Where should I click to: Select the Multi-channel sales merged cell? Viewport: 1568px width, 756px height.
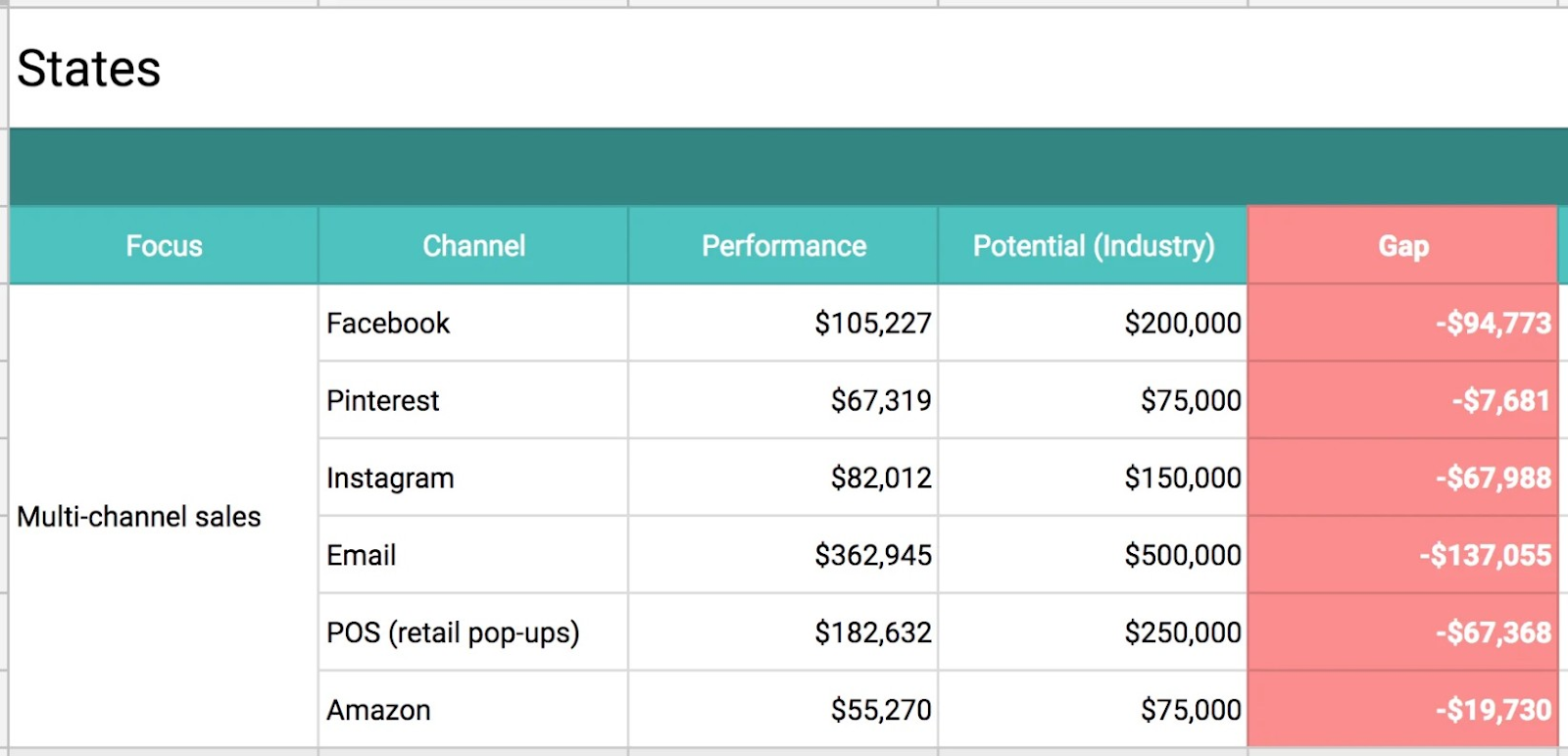click(139, 517)
